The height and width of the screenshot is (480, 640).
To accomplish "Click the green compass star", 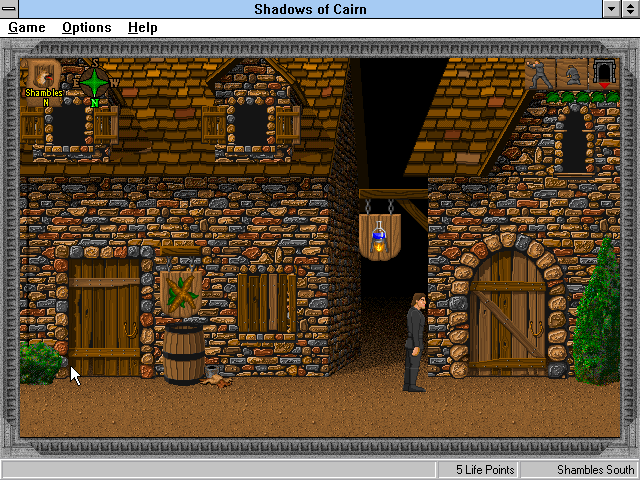I will [94, 82].
